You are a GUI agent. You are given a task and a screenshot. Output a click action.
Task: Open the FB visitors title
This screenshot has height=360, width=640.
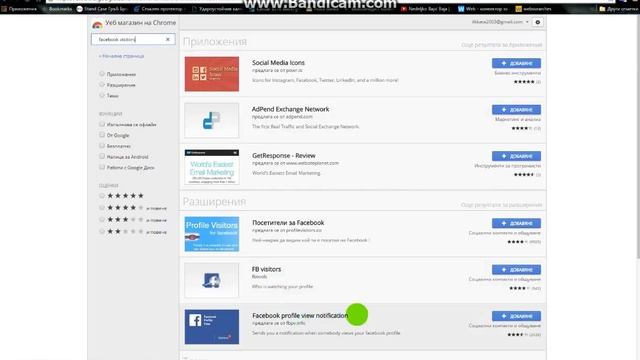(266, 269)
